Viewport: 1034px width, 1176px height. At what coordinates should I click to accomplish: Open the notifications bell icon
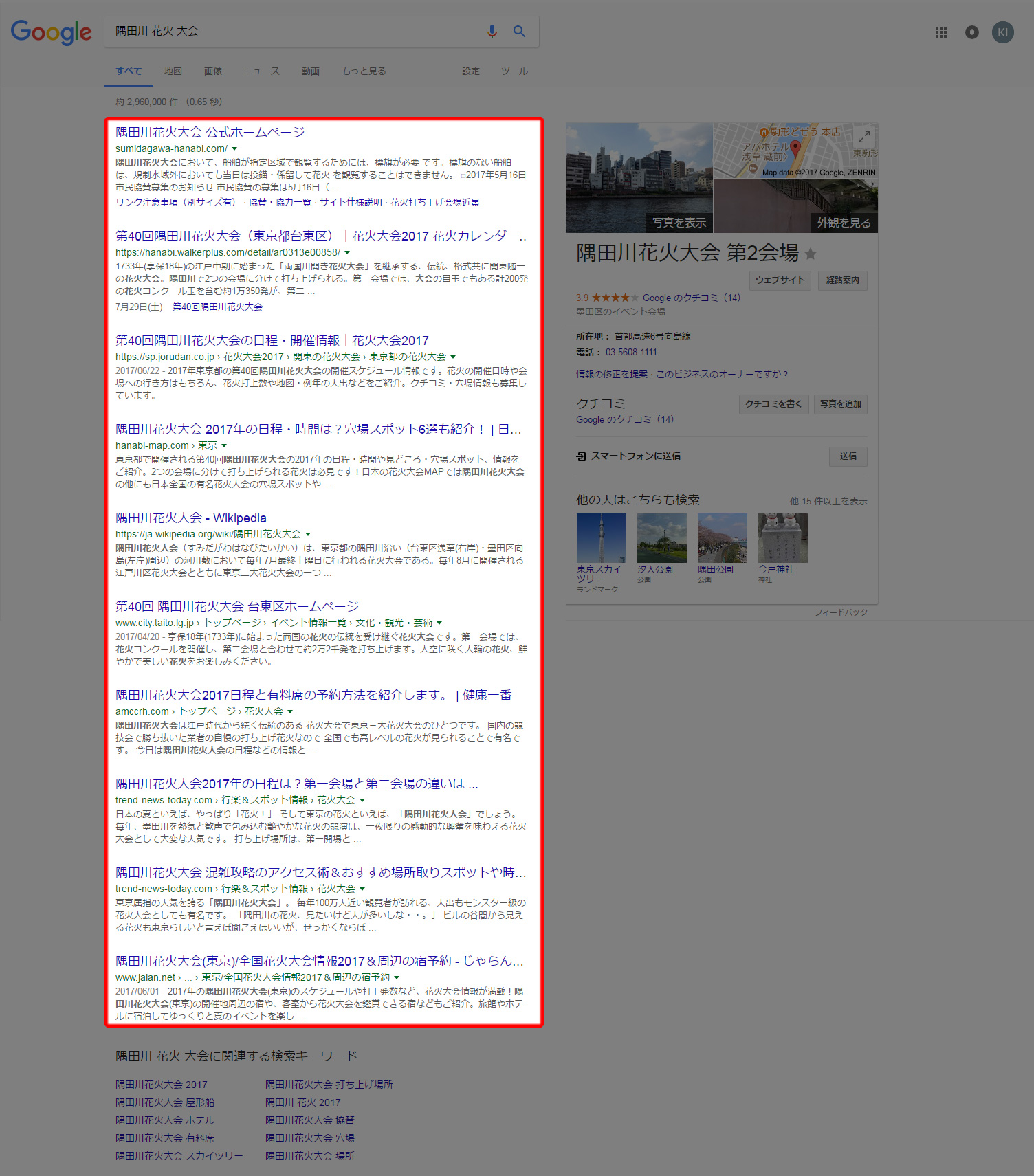click(971, 32)
